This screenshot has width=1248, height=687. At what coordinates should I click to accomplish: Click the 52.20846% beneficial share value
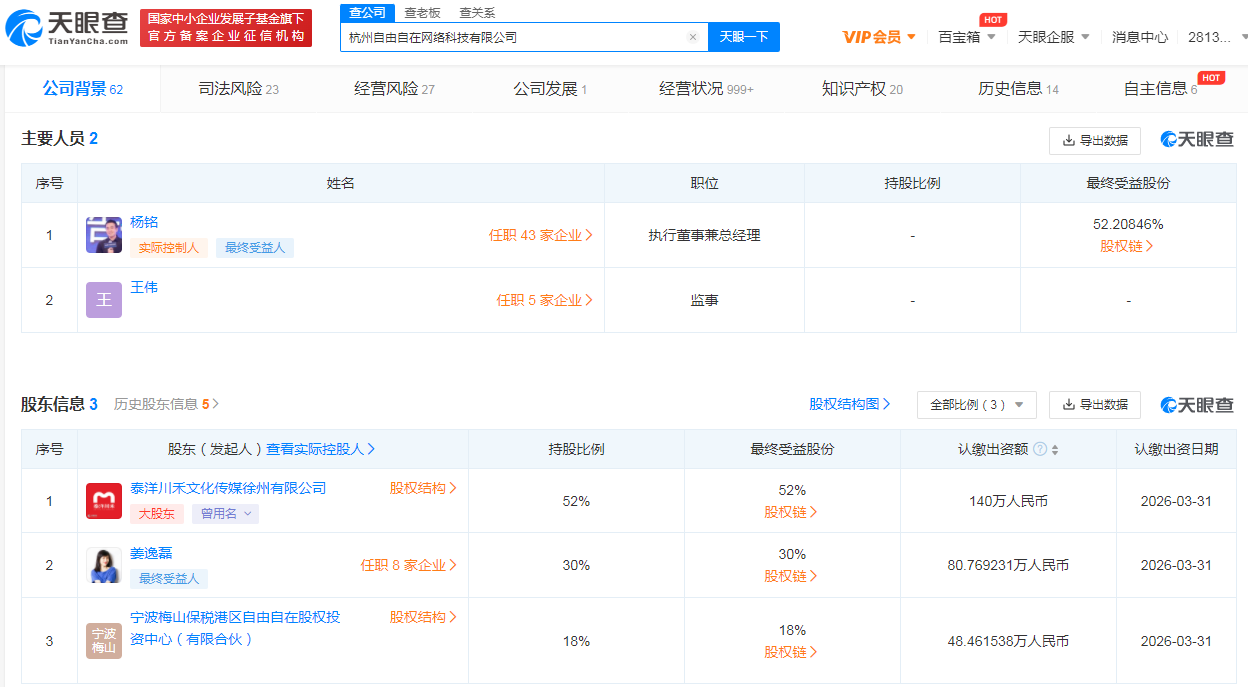[x=1128, y=224]
